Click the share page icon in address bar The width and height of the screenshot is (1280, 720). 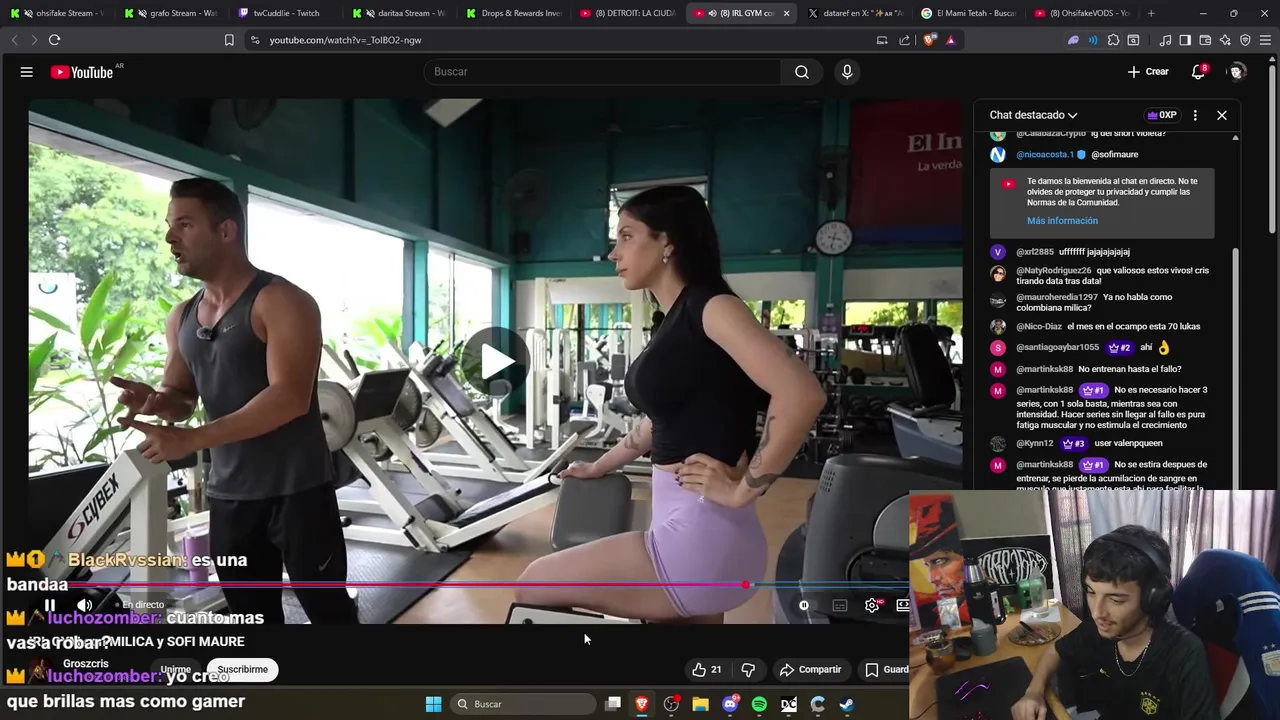click(x=905, y=40)
